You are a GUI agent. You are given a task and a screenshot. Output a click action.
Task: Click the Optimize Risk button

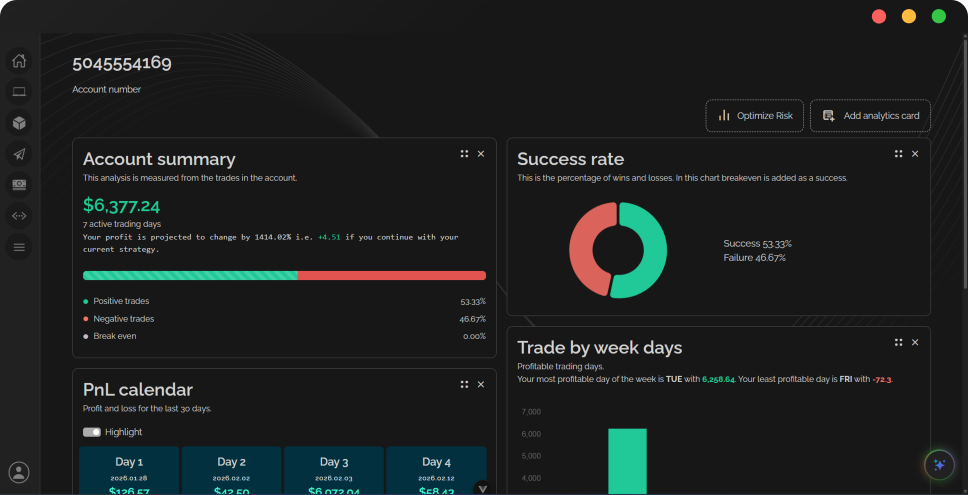pyautogui.click(x=755, y=116)
